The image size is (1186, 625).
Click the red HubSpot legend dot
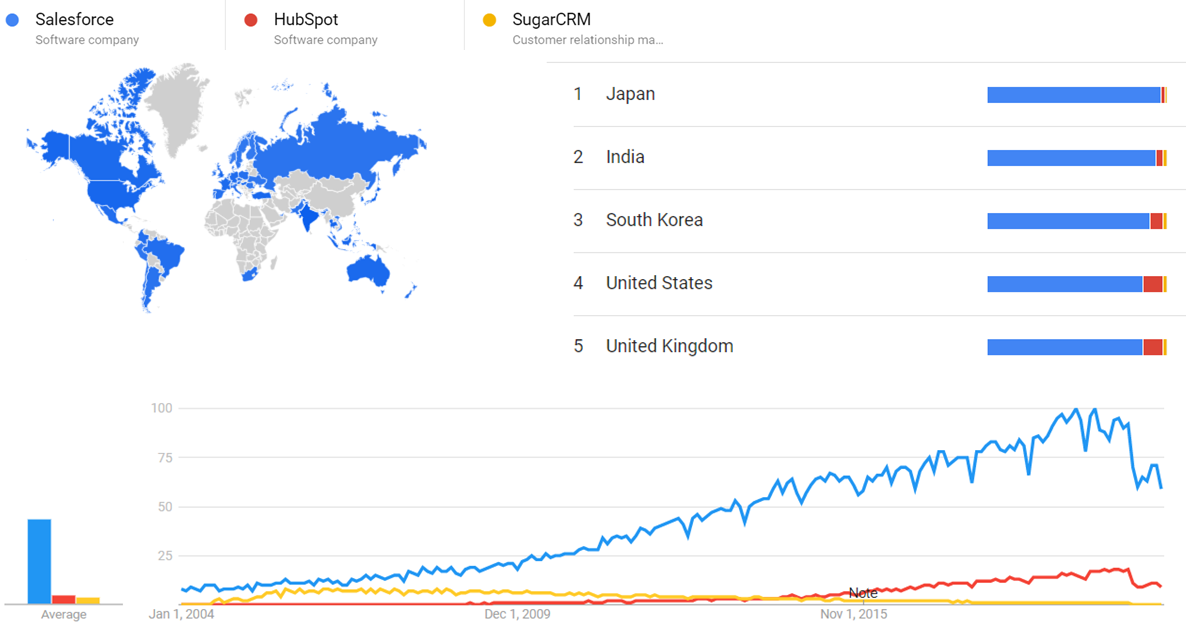(x=251, y=20)
